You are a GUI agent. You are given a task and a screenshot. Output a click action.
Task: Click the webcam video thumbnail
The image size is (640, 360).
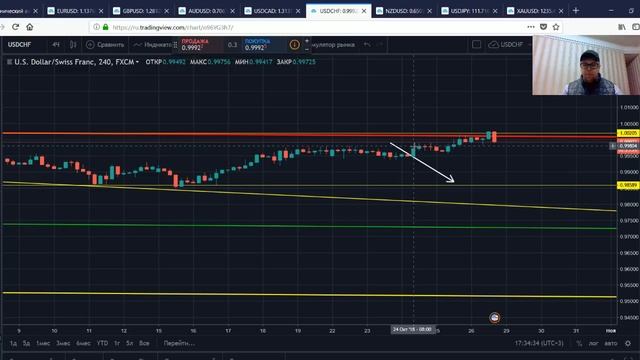tap(586, 65)
